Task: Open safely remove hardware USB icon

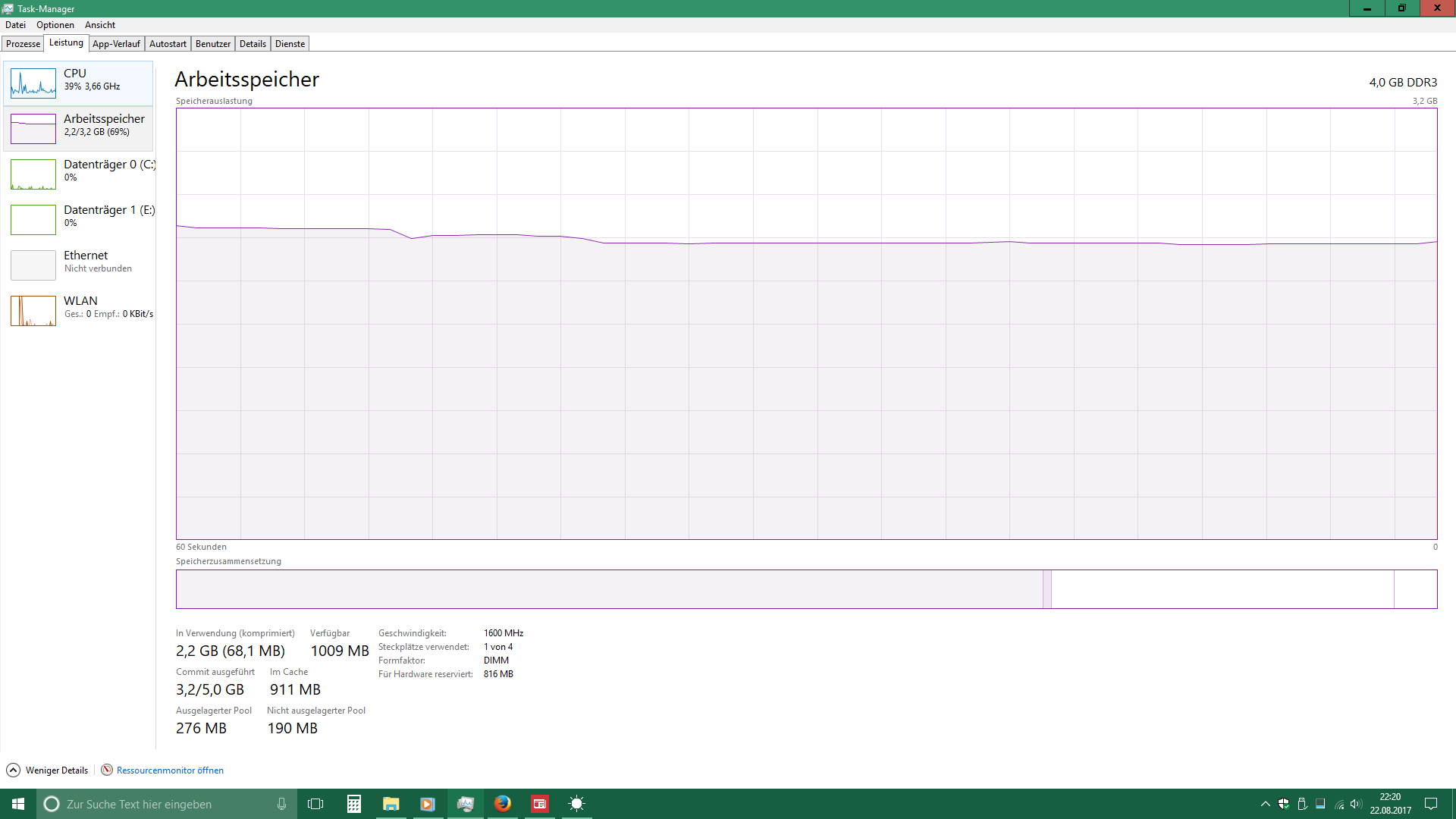Action: click(1302, 804)
